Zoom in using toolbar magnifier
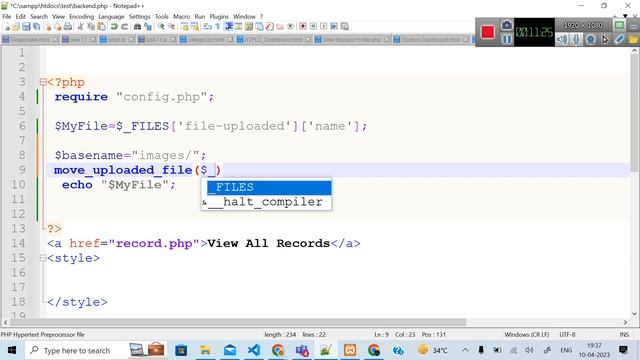Screen dimensions: 640x360 [161, 27]
